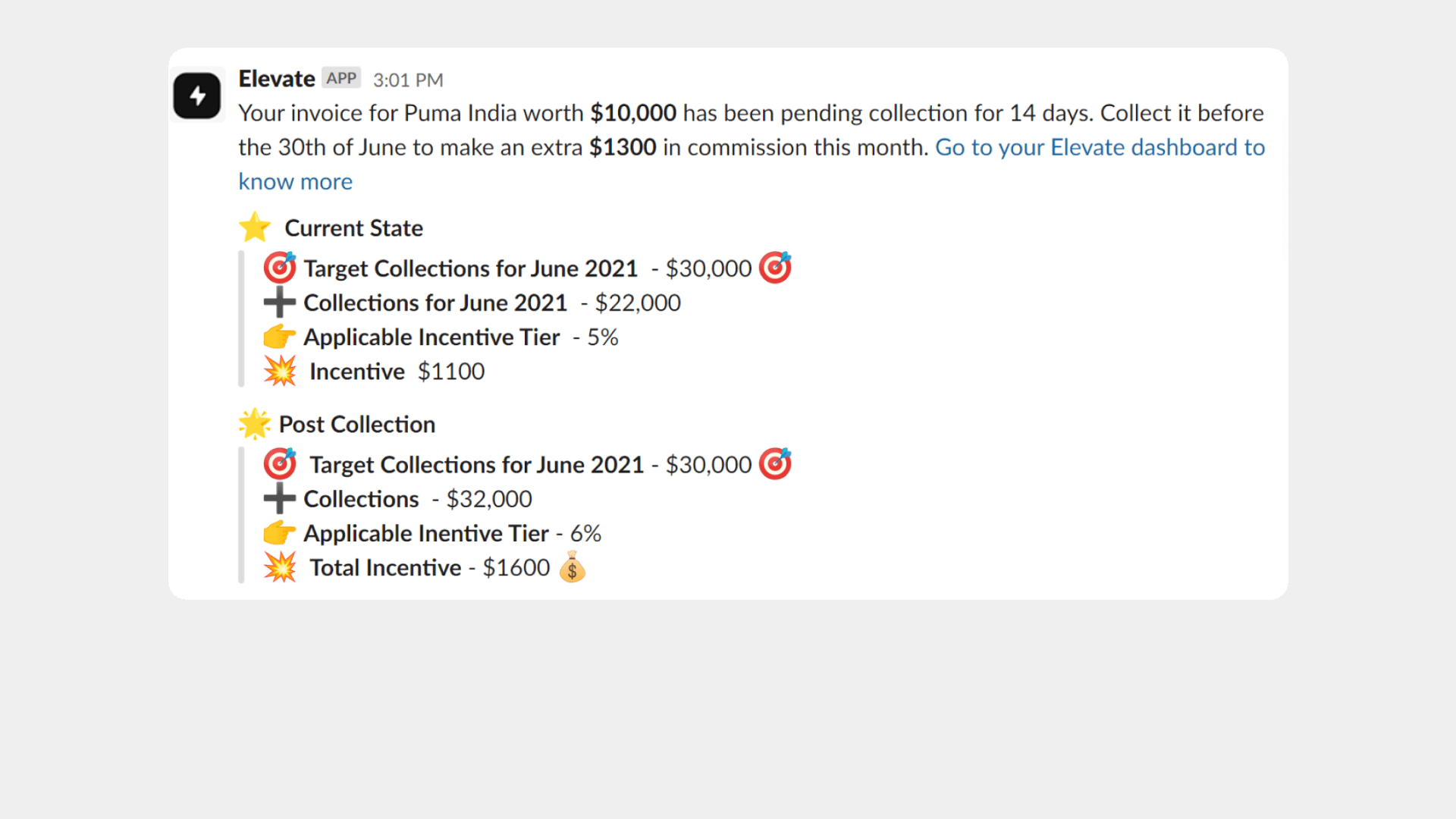The width and height of the screenshot is (1456, 819).
Task: Click the bold $10,000 invoice amount
Action: (633, 113)
